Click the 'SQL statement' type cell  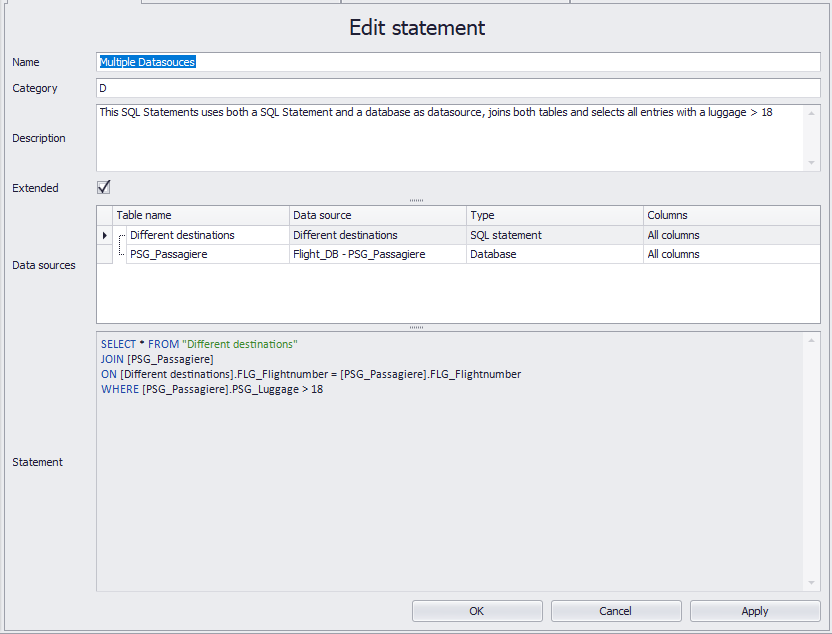click(x=554, y=235)
